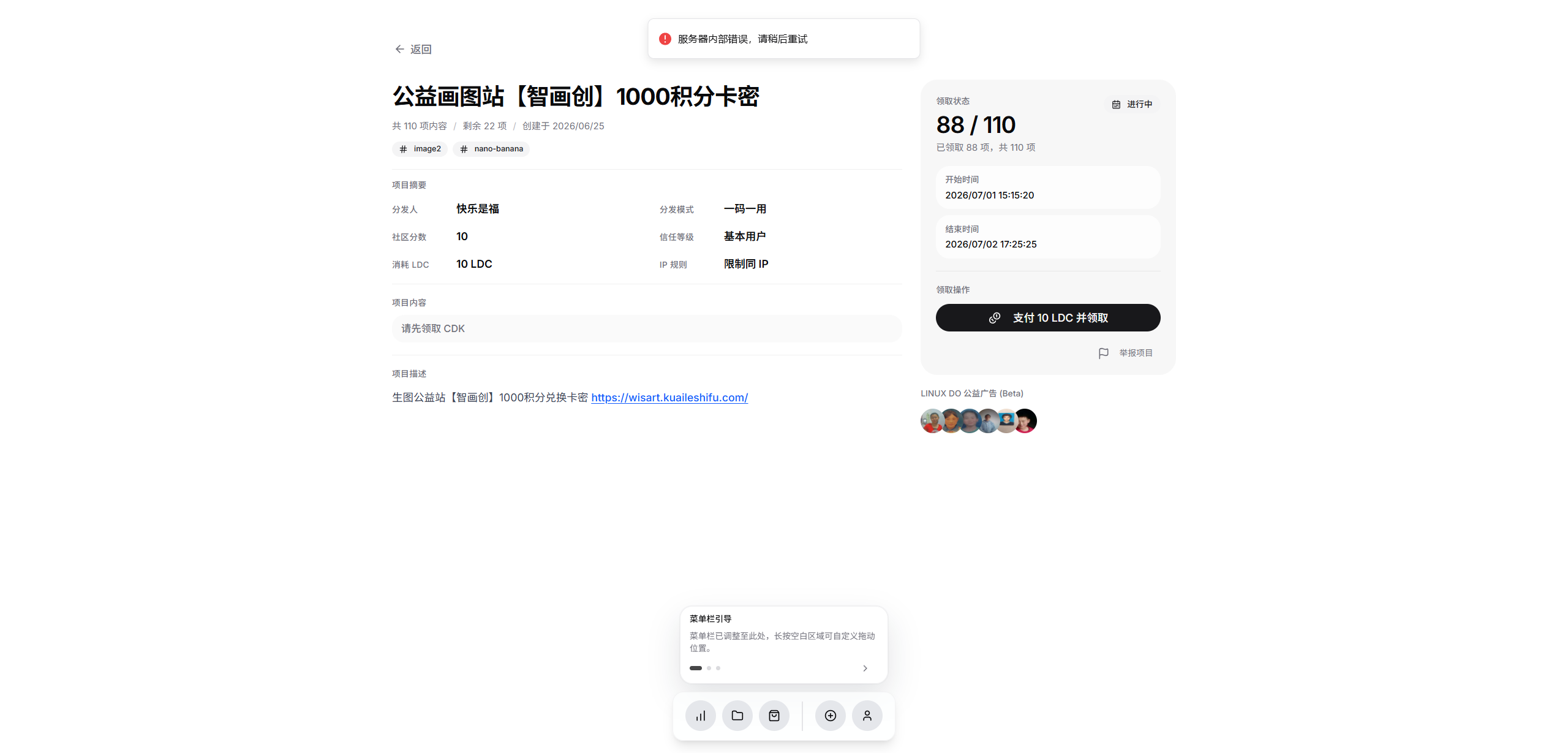Select the nano-banana tag

click(491, 149)
